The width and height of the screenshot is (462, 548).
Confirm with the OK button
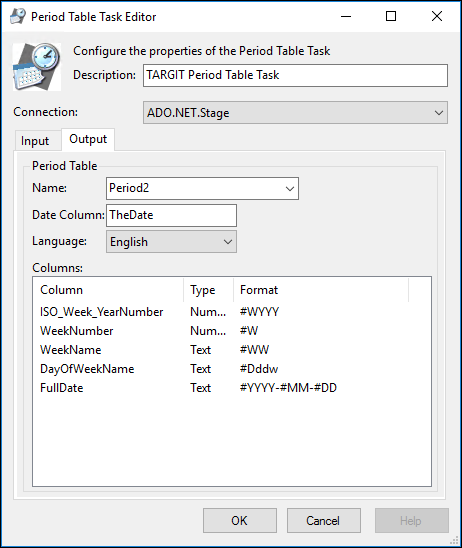coord(240,520)
